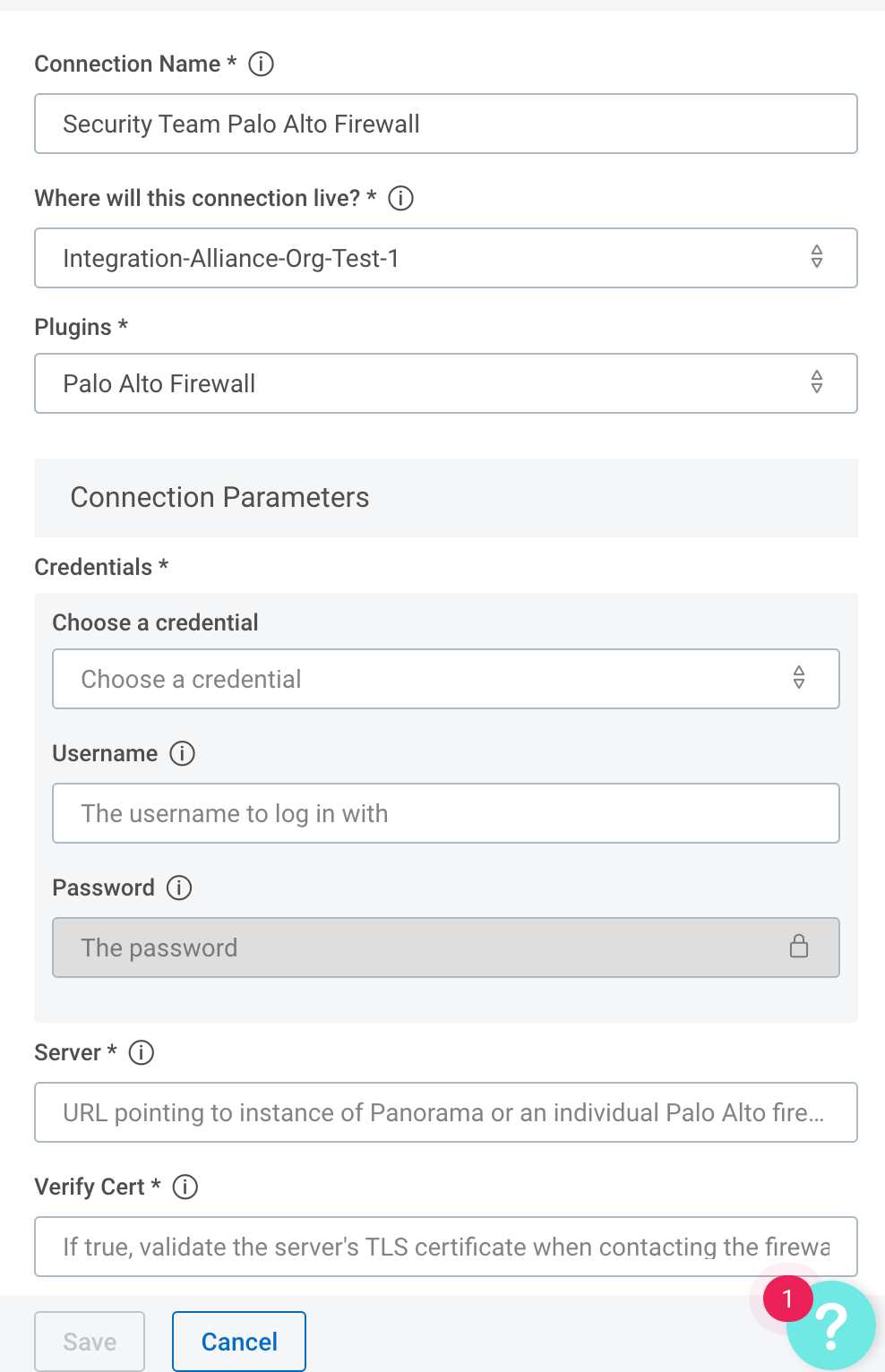The height and width of the screenshot is (1372, 885).
Task: Click Password info icon
Action: (179, 888)
